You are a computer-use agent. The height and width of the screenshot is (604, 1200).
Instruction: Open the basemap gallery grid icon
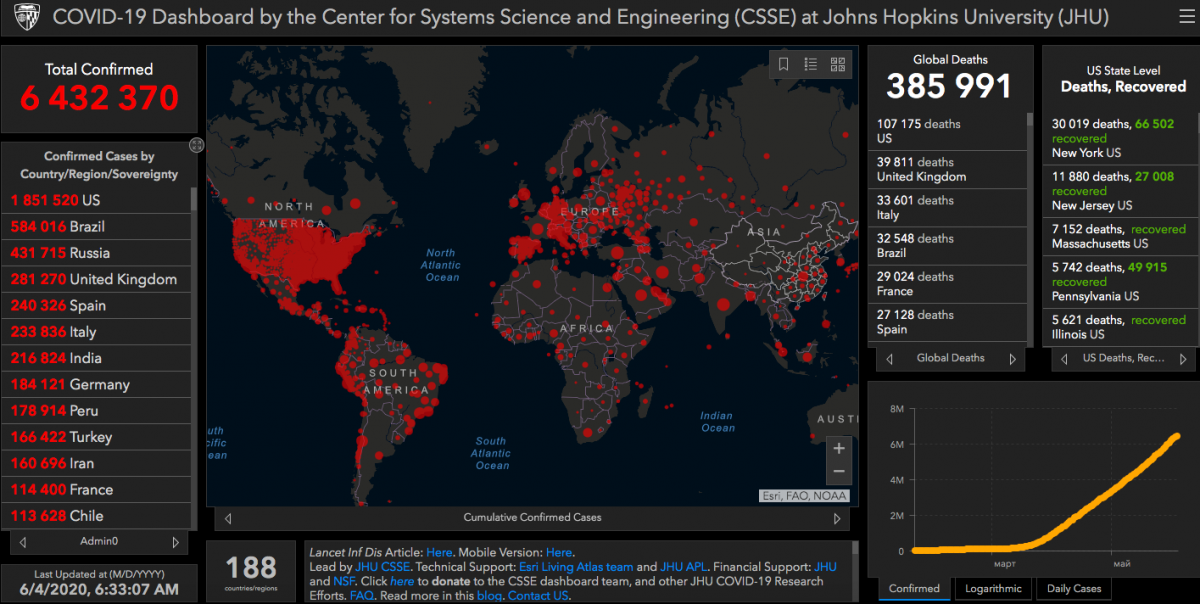point(838,64)
